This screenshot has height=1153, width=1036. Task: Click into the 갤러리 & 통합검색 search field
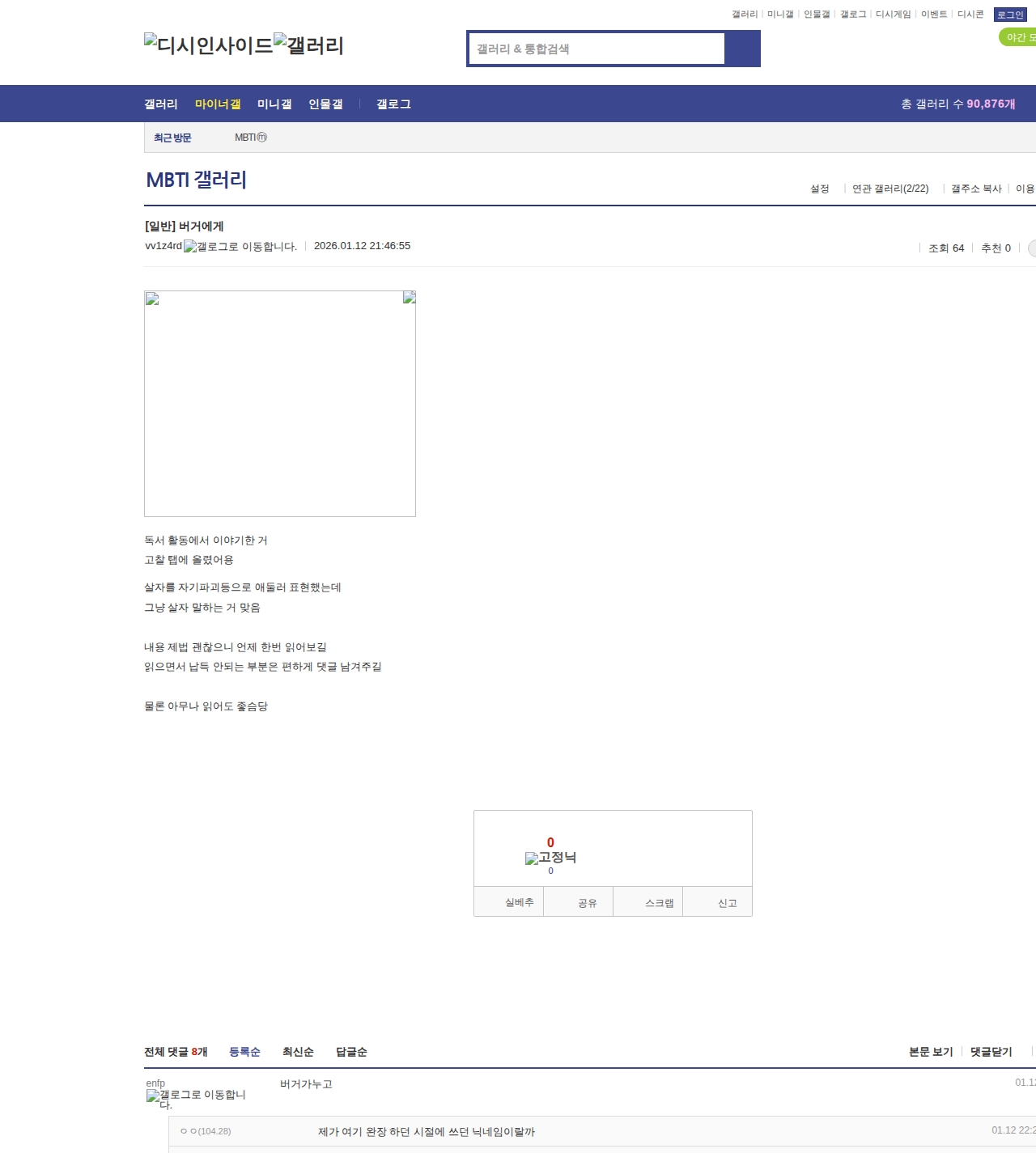pos(597,49)
